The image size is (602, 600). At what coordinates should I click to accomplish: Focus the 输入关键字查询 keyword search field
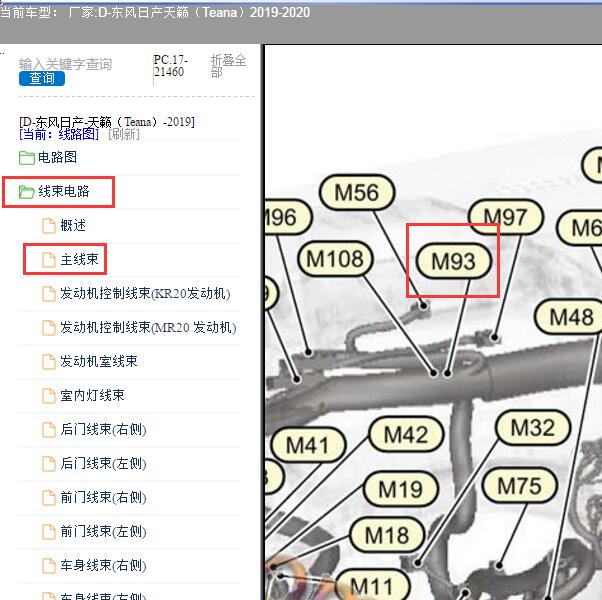point(65,64)
